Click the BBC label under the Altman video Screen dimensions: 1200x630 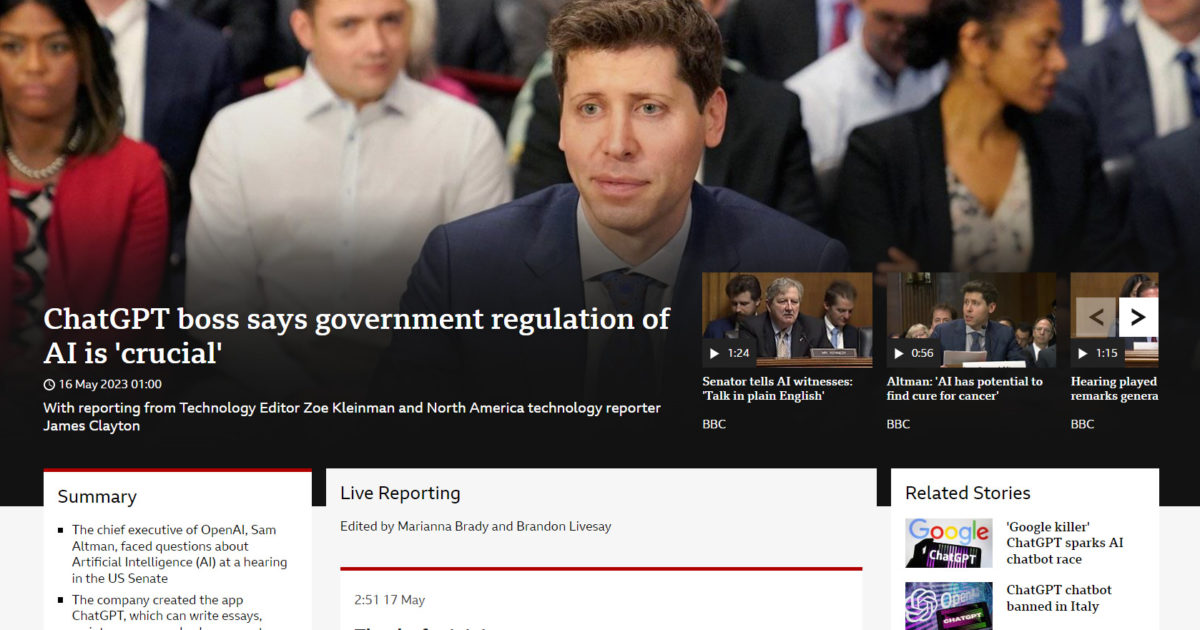pyautogui.click(x=898, y=424)
